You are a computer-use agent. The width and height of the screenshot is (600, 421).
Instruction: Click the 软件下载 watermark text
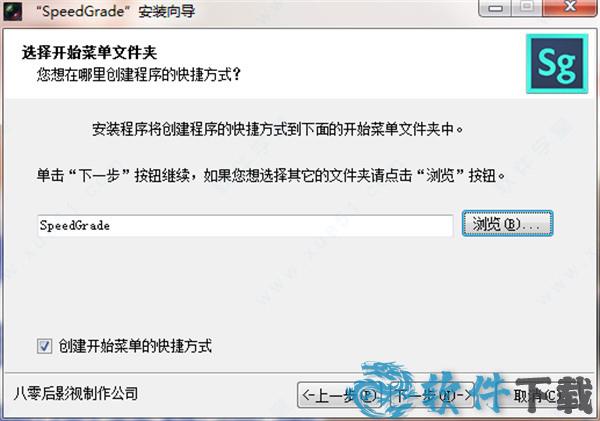pyautogui.click(x=509, y=394)
